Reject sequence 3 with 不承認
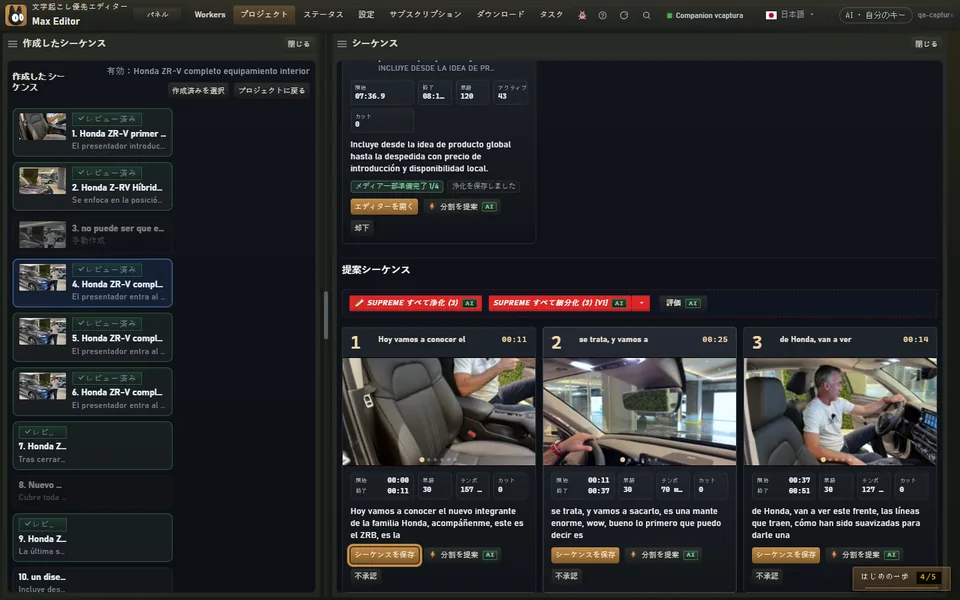960x600 pixels. (767, 576)
